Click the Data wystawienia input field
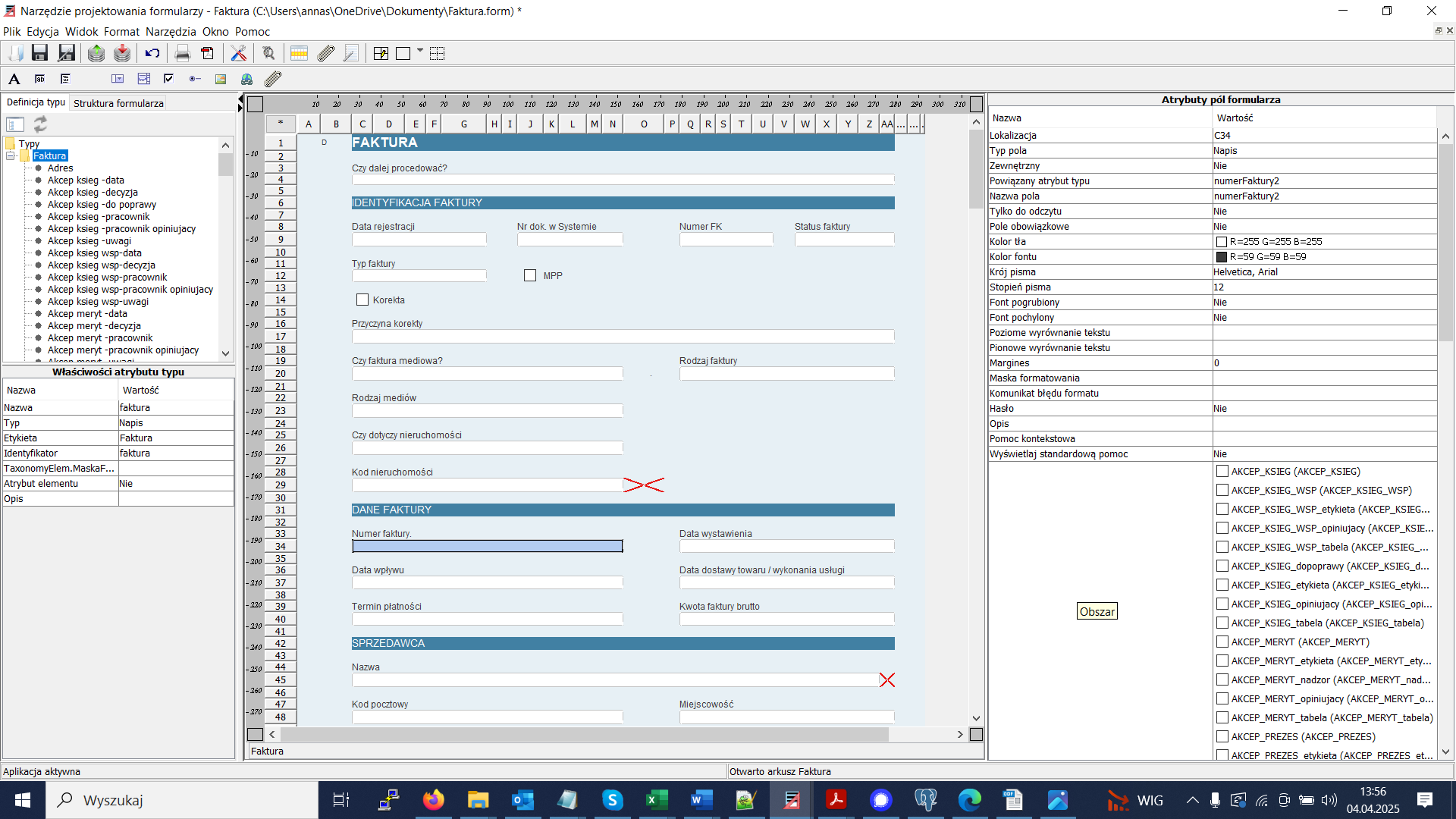1456x819 pixels. pyautogui.click(x=786, y=546)
